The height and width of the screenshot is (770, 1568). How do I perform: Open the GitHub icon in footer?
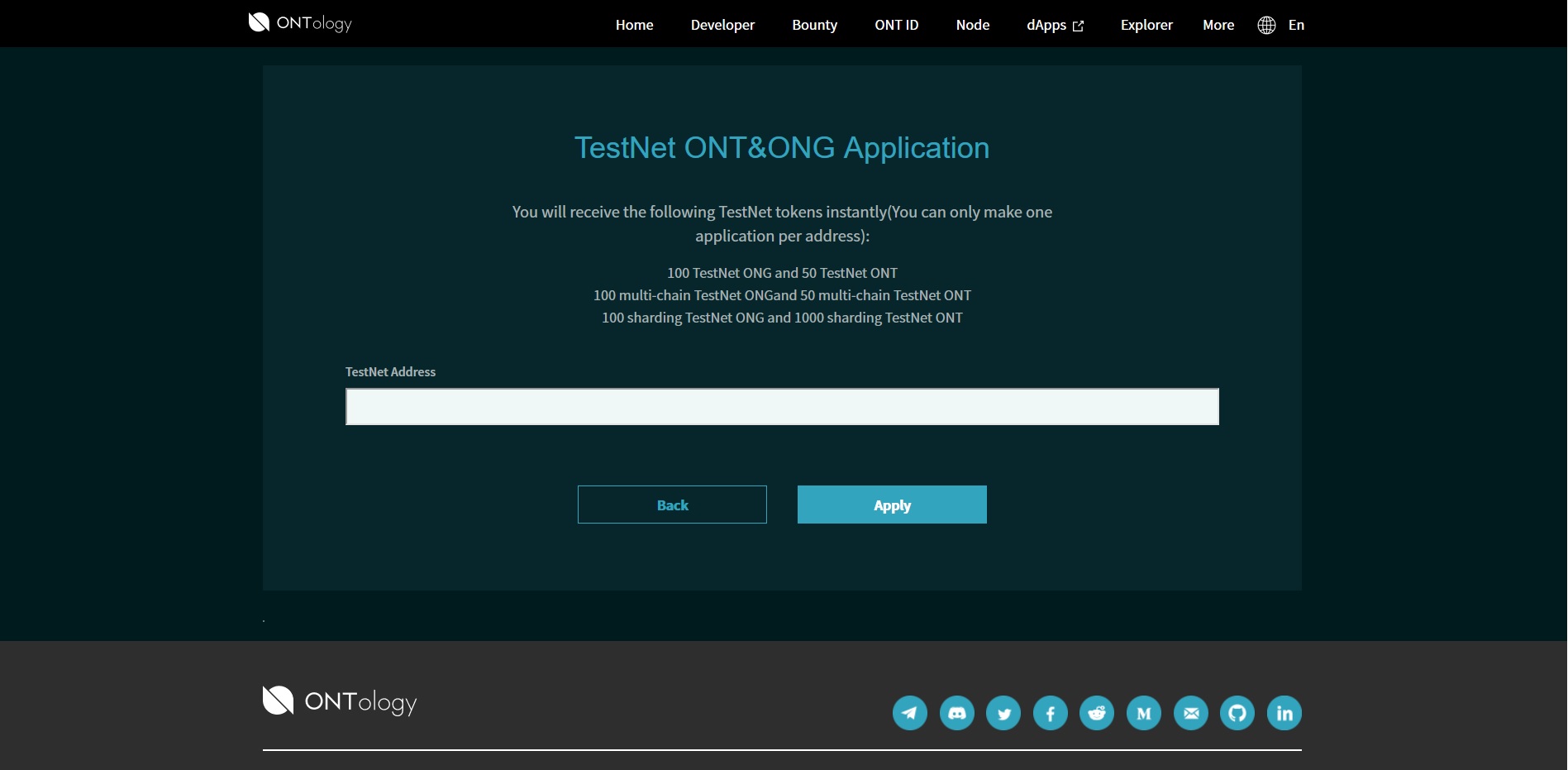(1237, 713)
